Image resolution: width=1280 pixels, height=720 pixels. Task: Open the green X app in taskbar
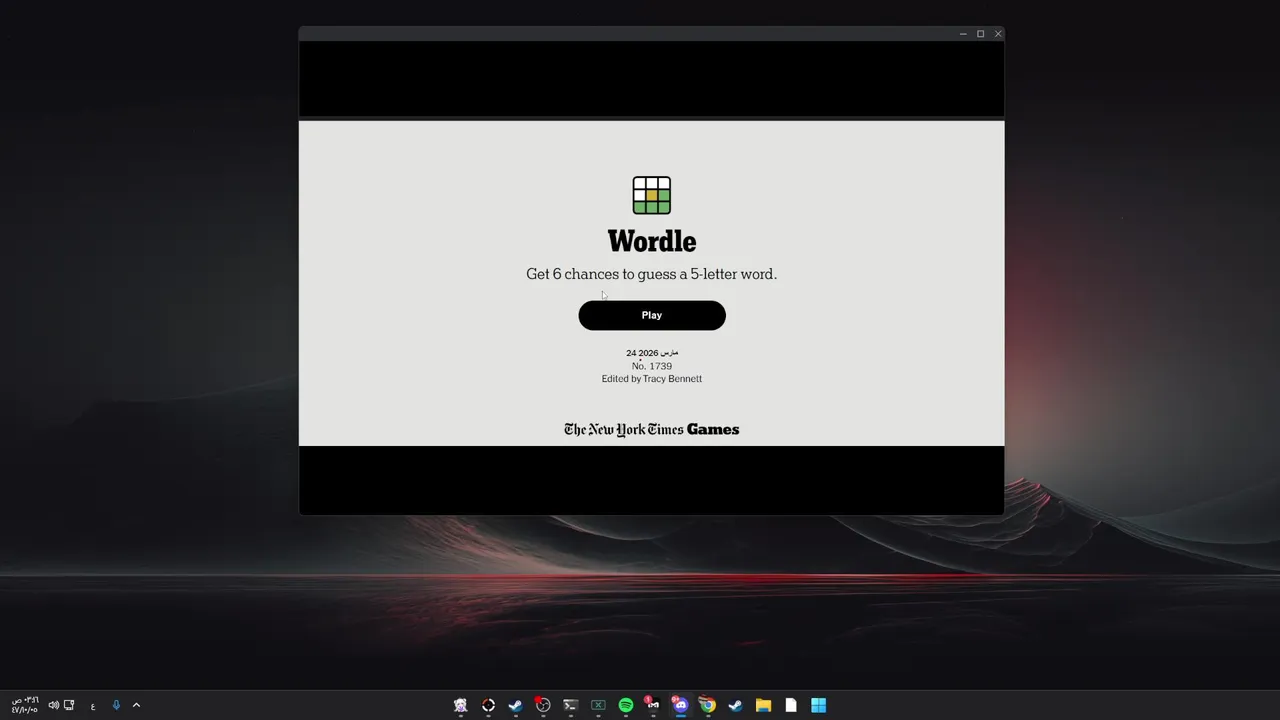click(598, 705)
